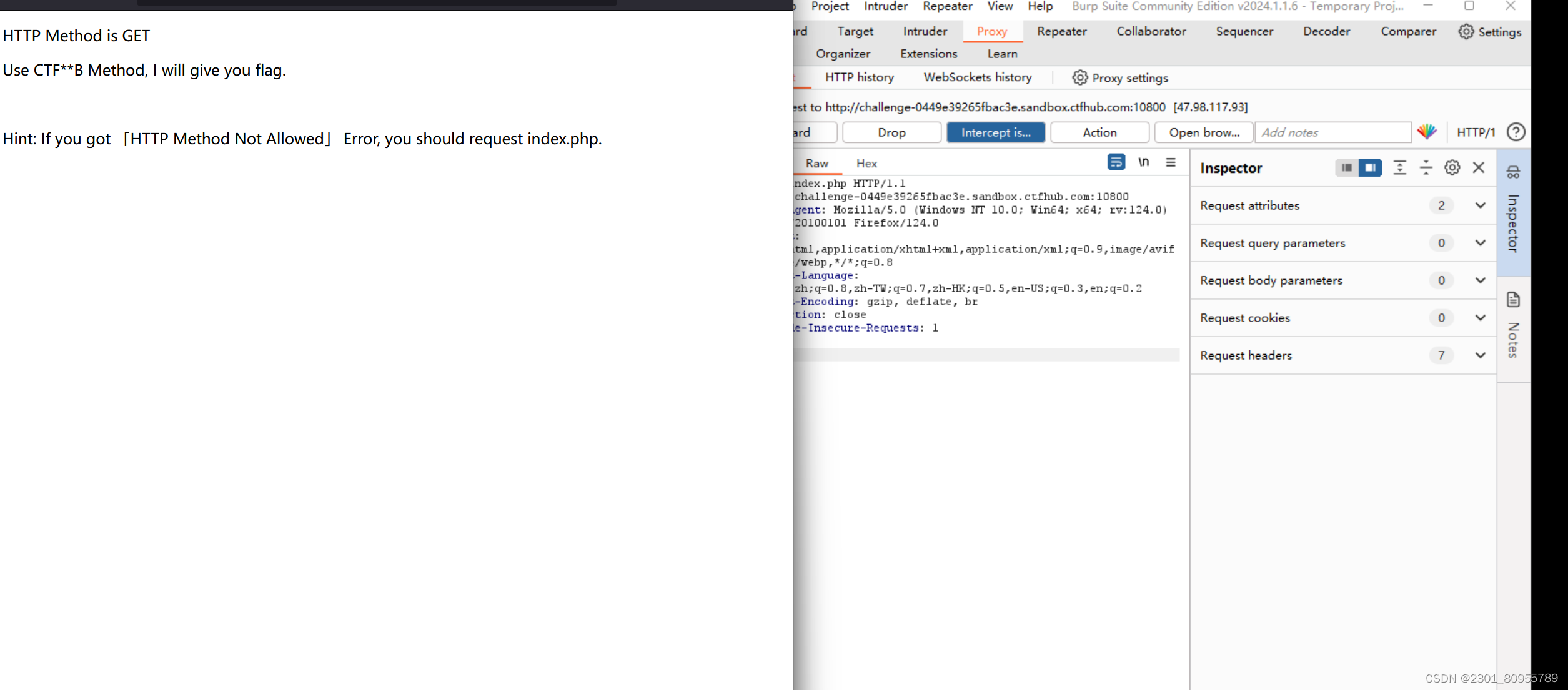The image size is (1568, 690).
Task: Open the Repeater tab
Action: tap(1061, 31)
